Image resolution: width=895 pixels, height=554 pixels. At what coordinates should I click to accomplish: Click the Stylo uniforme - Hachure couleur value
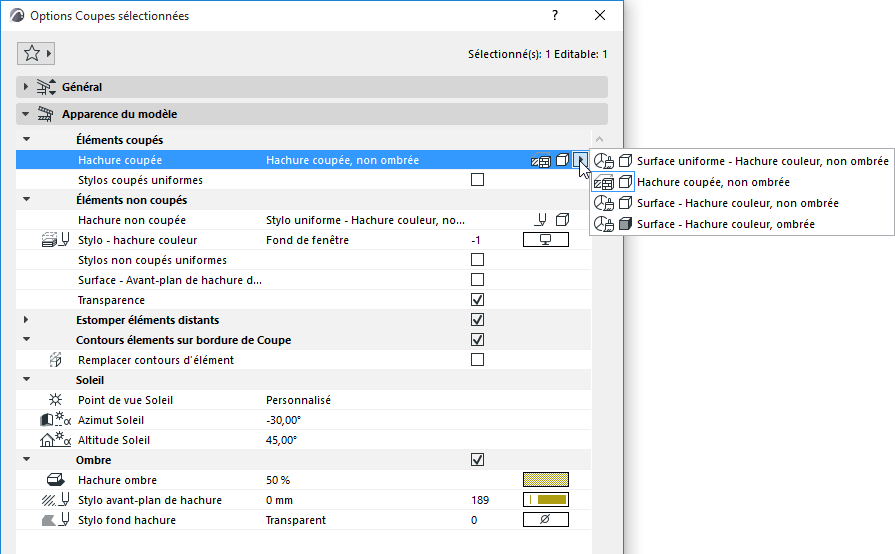coord(365,220)
